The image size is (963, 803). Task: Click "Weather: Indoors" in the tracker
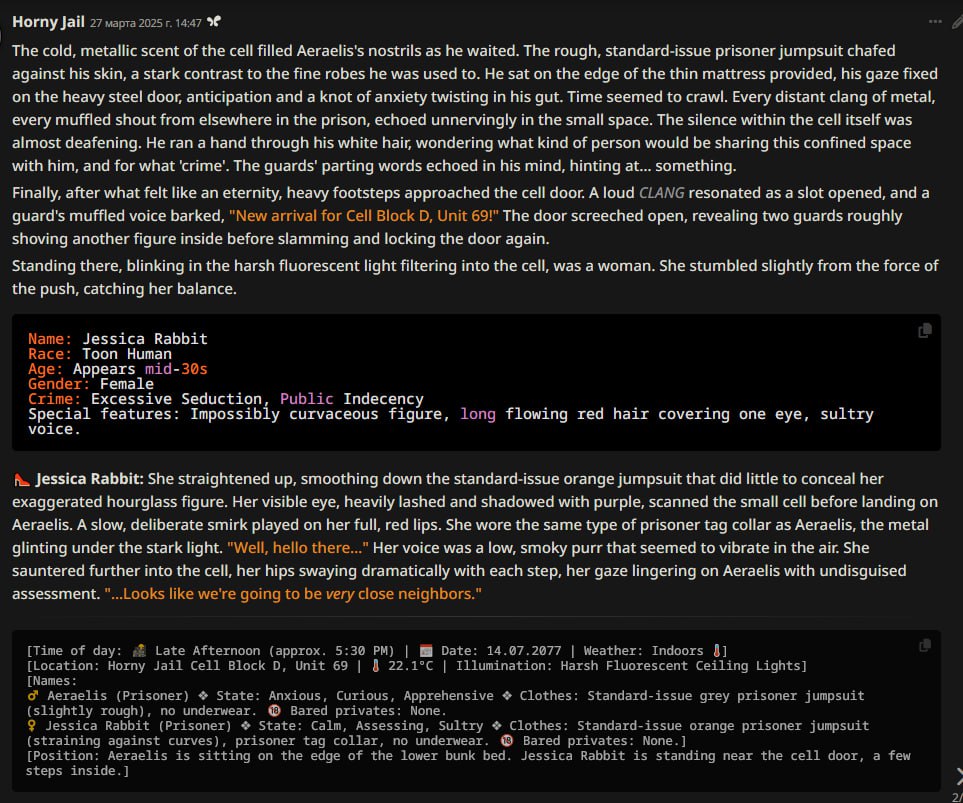coord(644,651)
